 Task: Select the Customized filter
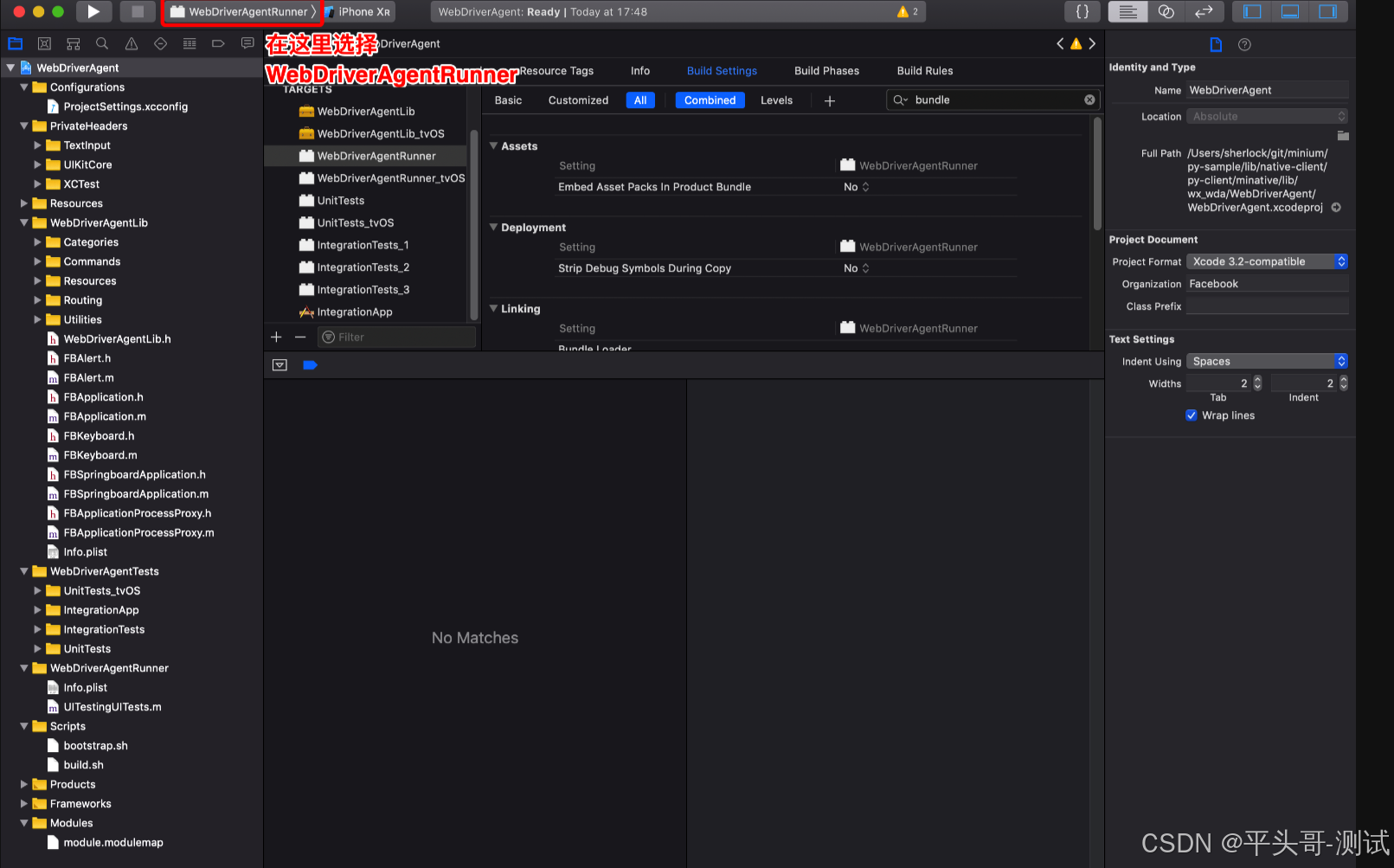click(x=578, y=100)
